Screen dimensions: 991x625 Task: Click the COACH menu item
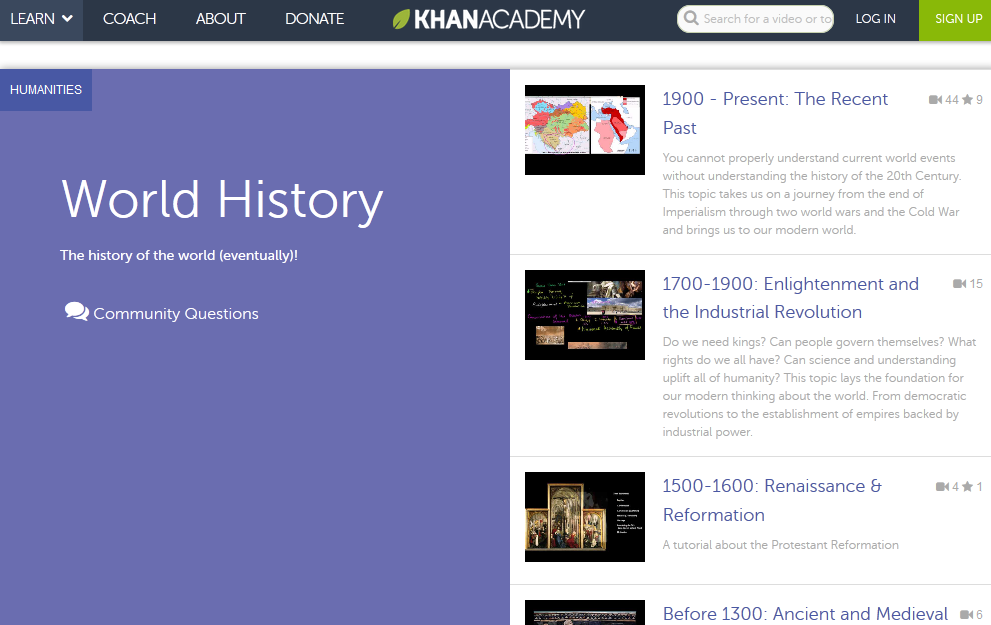(x=130, y=19)
